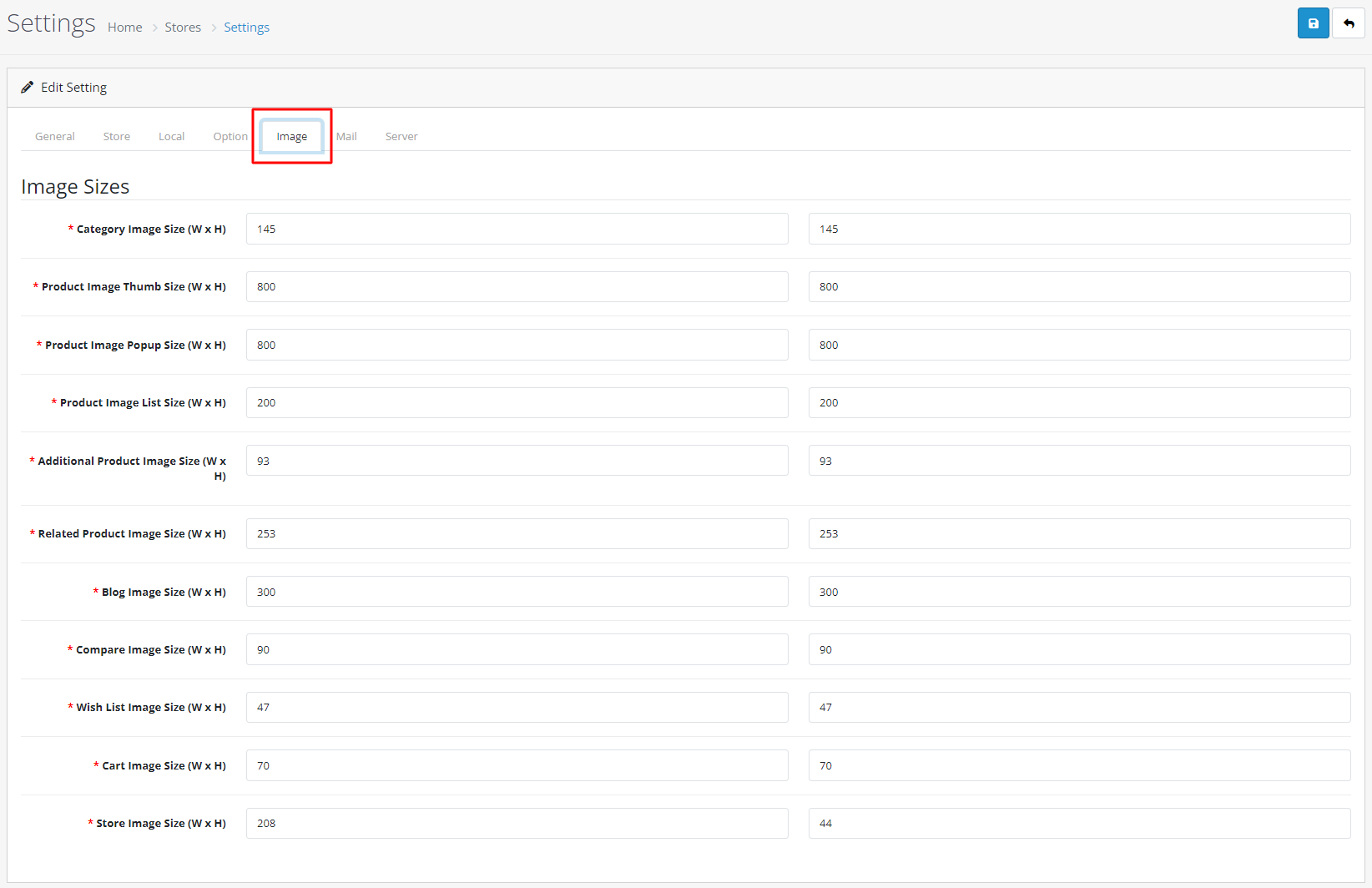Click the Additional Product Image Size height field
1372x888 pixels.
pyautogui.click(x=1079, y=461)
